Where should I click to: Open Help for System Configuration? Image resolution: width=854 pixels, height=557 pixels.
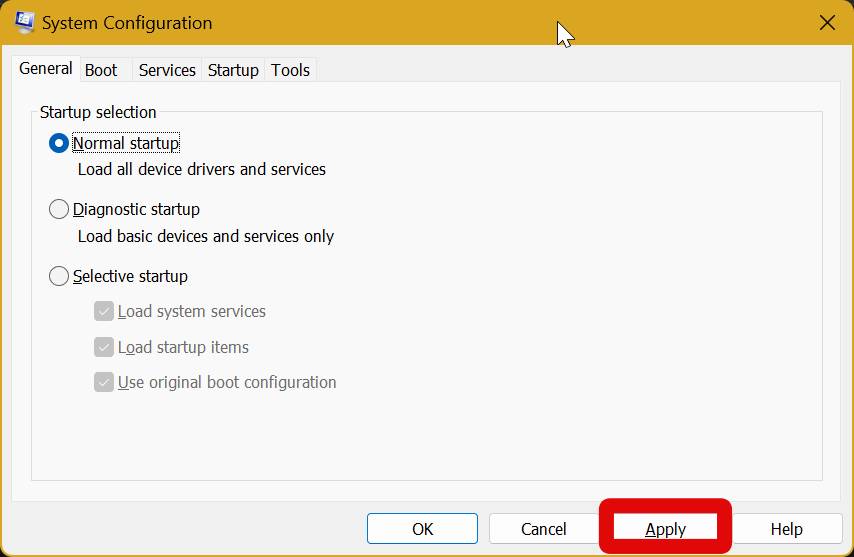coord(787,529)
